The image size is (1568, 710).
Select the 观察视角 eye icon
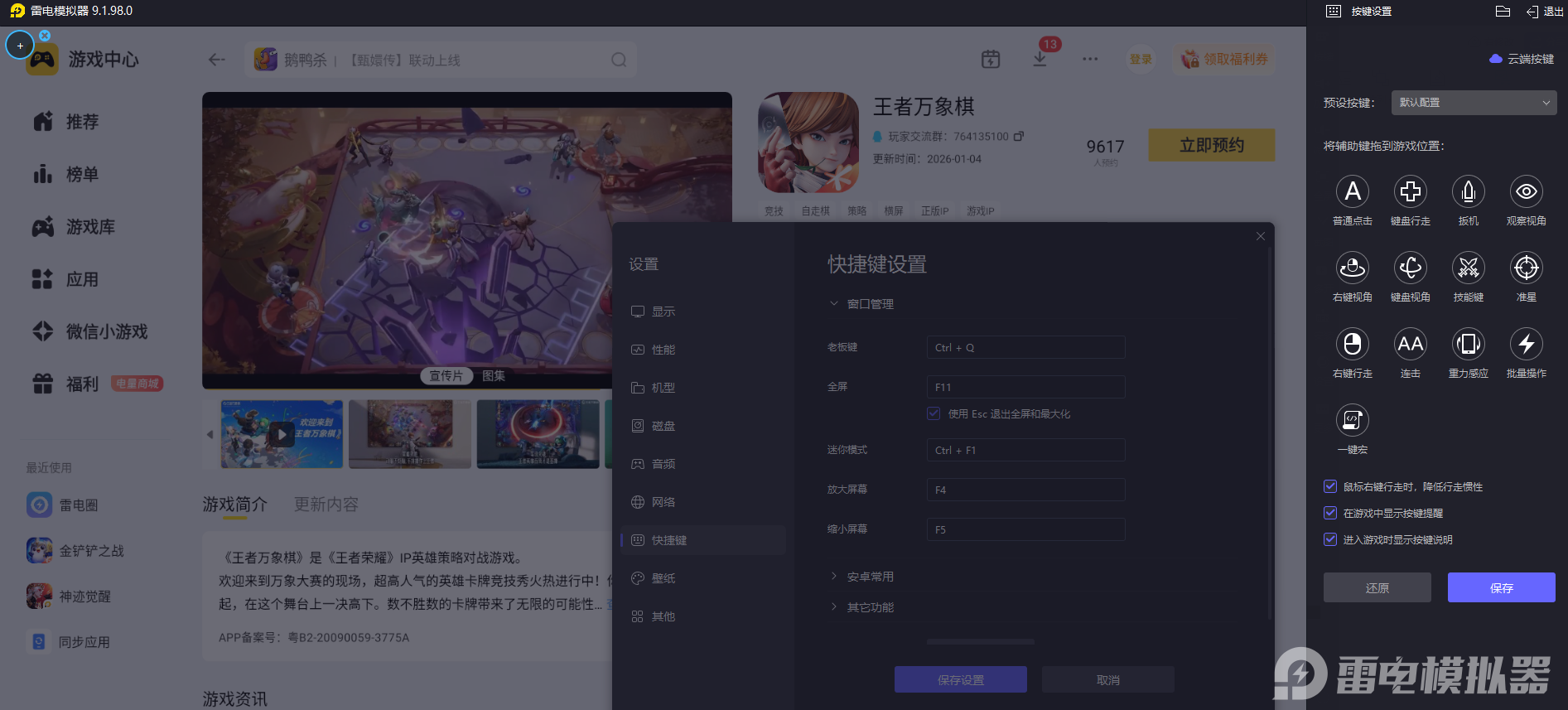coord(1527,191)
